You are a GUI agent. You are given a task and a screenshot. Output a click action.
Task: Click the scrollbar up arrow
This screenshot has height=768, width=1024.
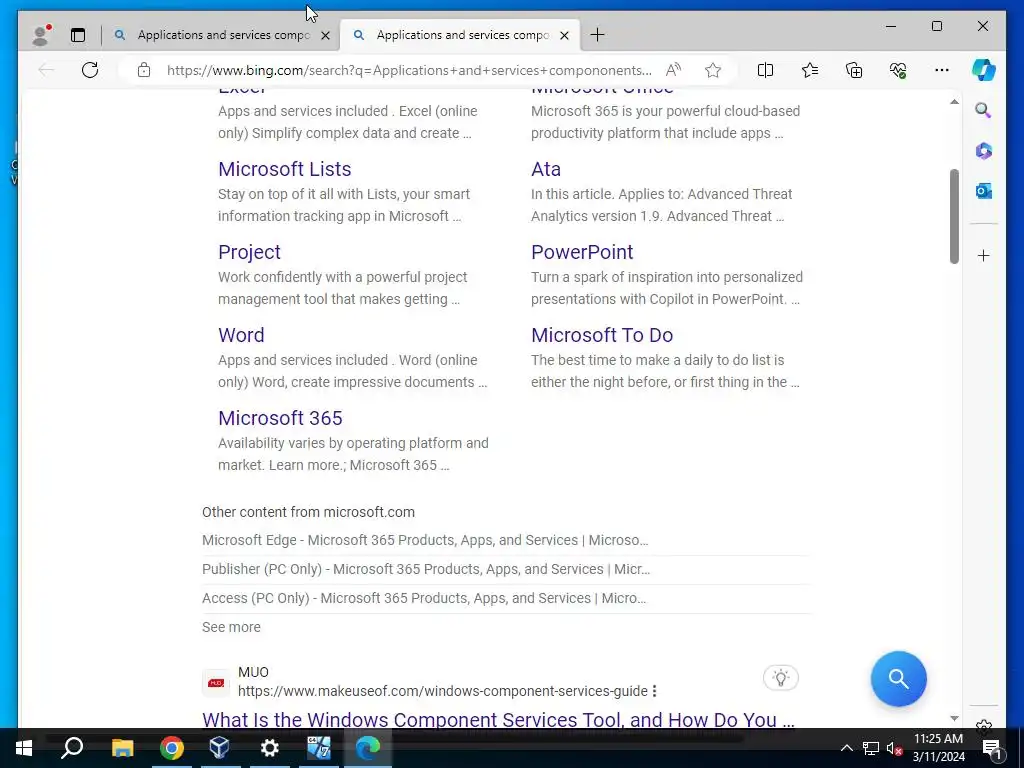pyautogui.click(x=954, y=102)
